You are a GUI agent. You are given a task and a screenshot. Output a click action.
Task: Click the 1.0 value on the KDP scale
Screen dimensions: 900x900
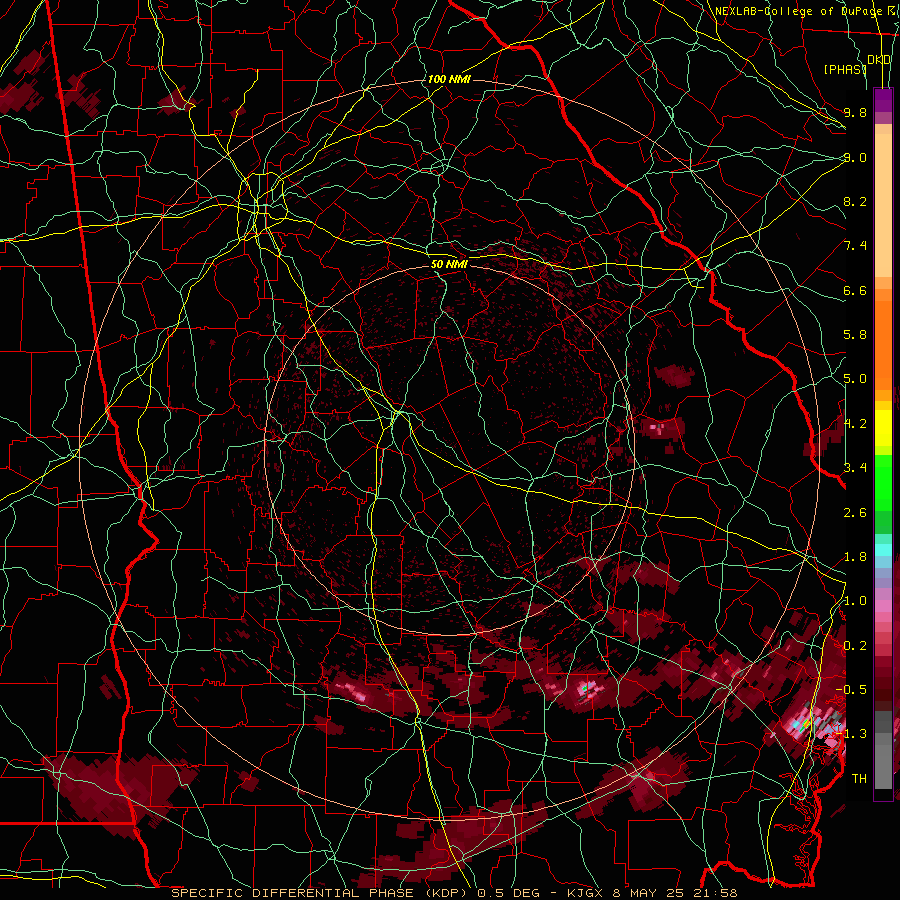(x=855, y=601)
